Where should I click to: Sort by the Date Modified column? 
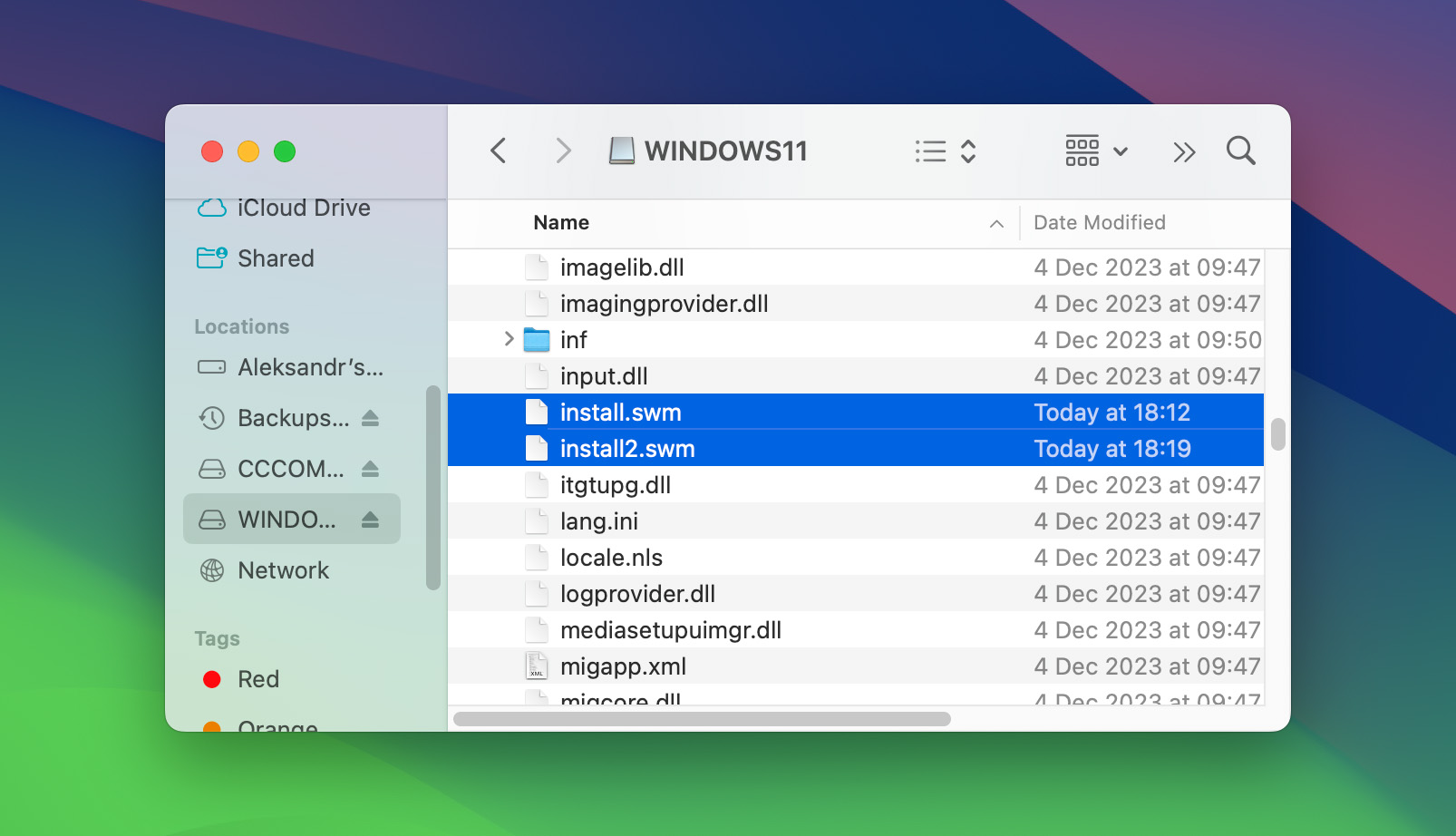1099,222
